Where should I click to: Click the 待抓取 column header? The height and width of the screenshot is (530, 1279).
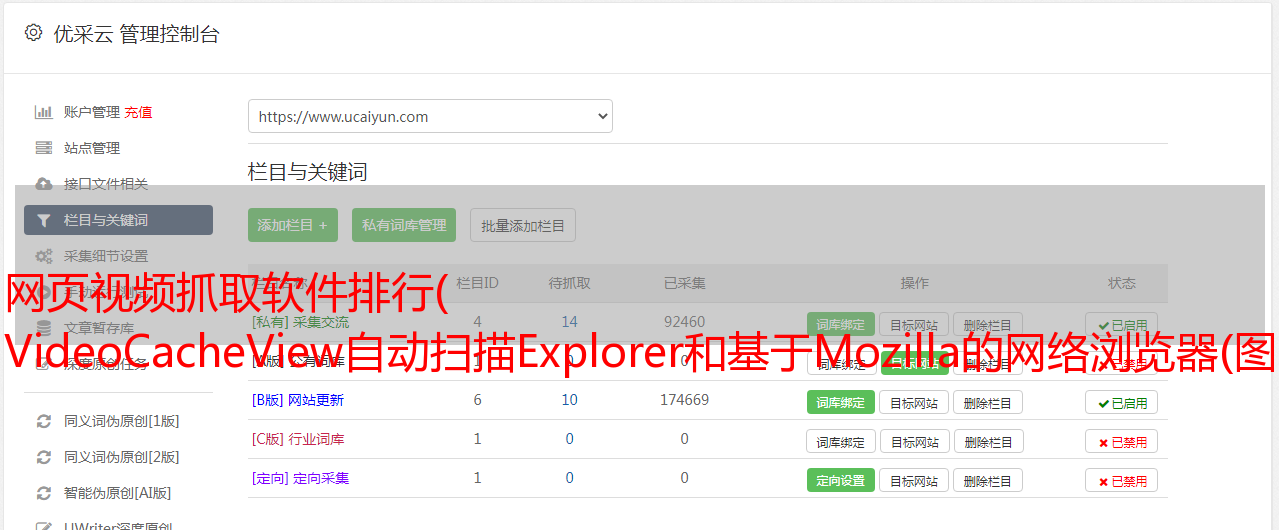pos(569,283)
